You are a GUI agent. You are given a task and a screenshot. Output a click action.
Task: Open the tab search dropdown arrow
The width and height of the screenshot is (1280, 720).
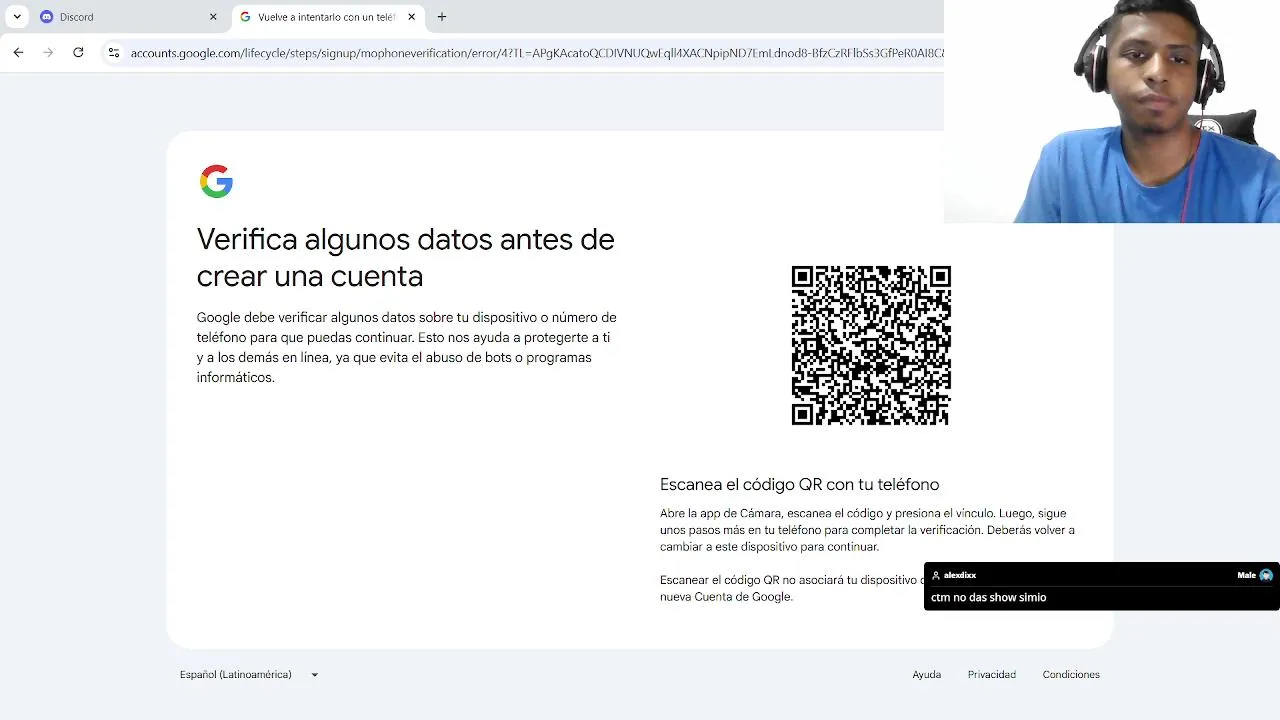point(17,17)
